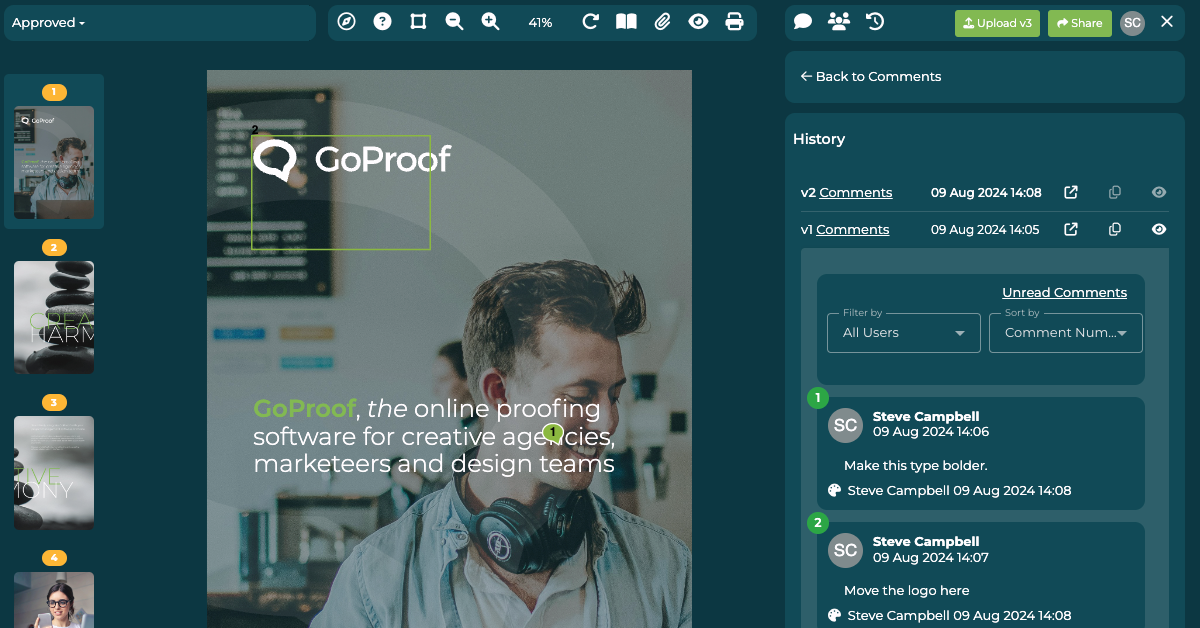Screen dimensions: 1200x628
Task: Click the green comment 1 marker on the proof
Action: 552,432
